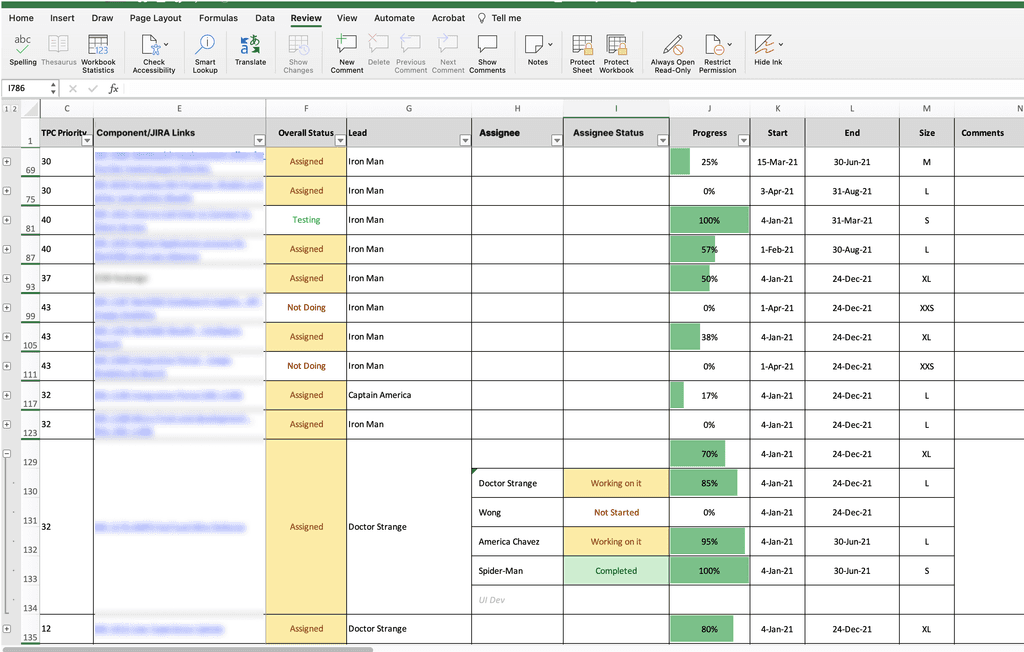This screenshot has height=652, width=1024.
Task: Click the 'Completed' status for Spider-Man
Action: (x=616, y=571)
